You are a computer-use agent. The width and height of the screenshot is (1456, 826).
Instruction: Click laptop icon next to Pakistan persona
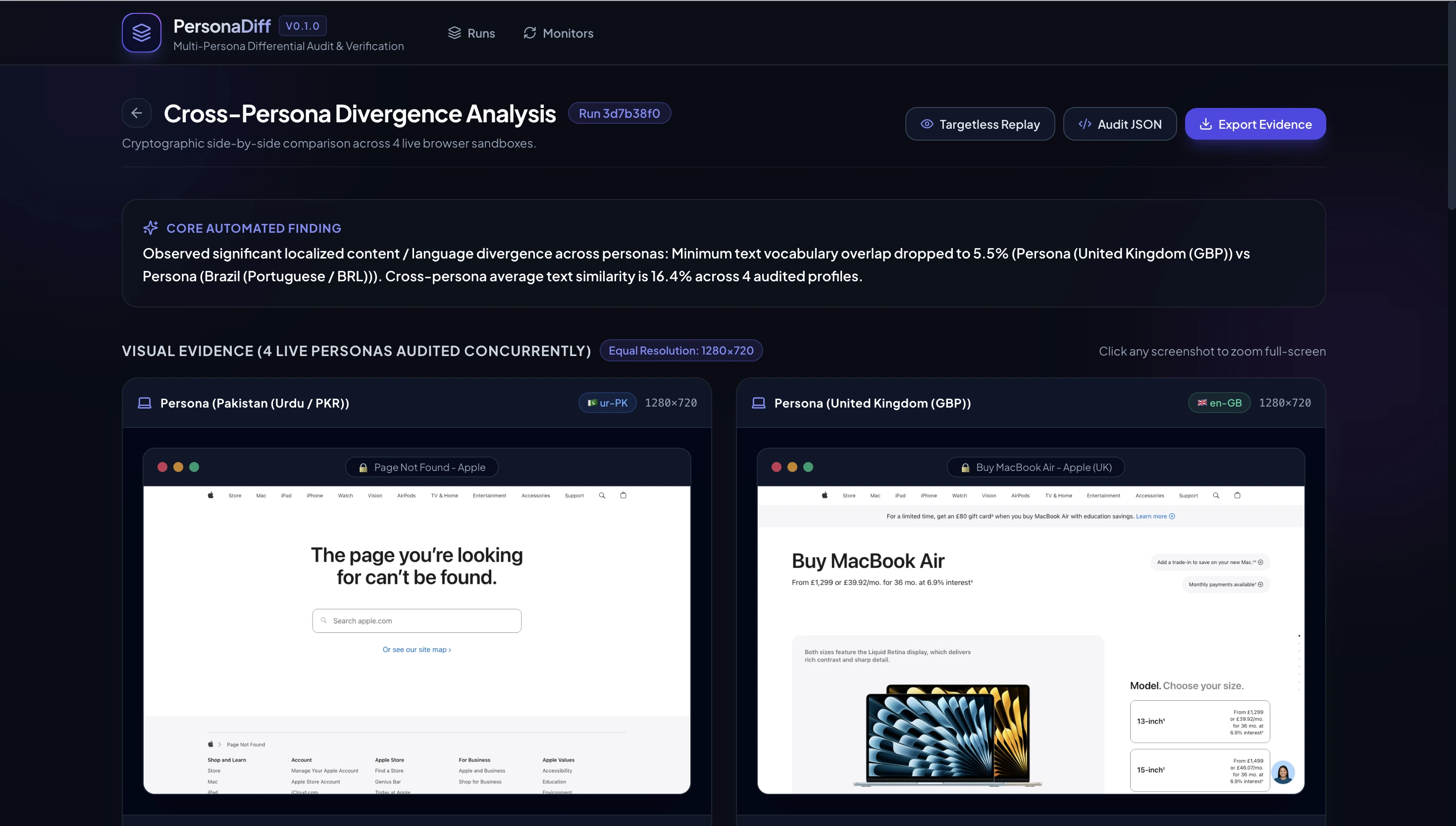[x=145, y=403]
